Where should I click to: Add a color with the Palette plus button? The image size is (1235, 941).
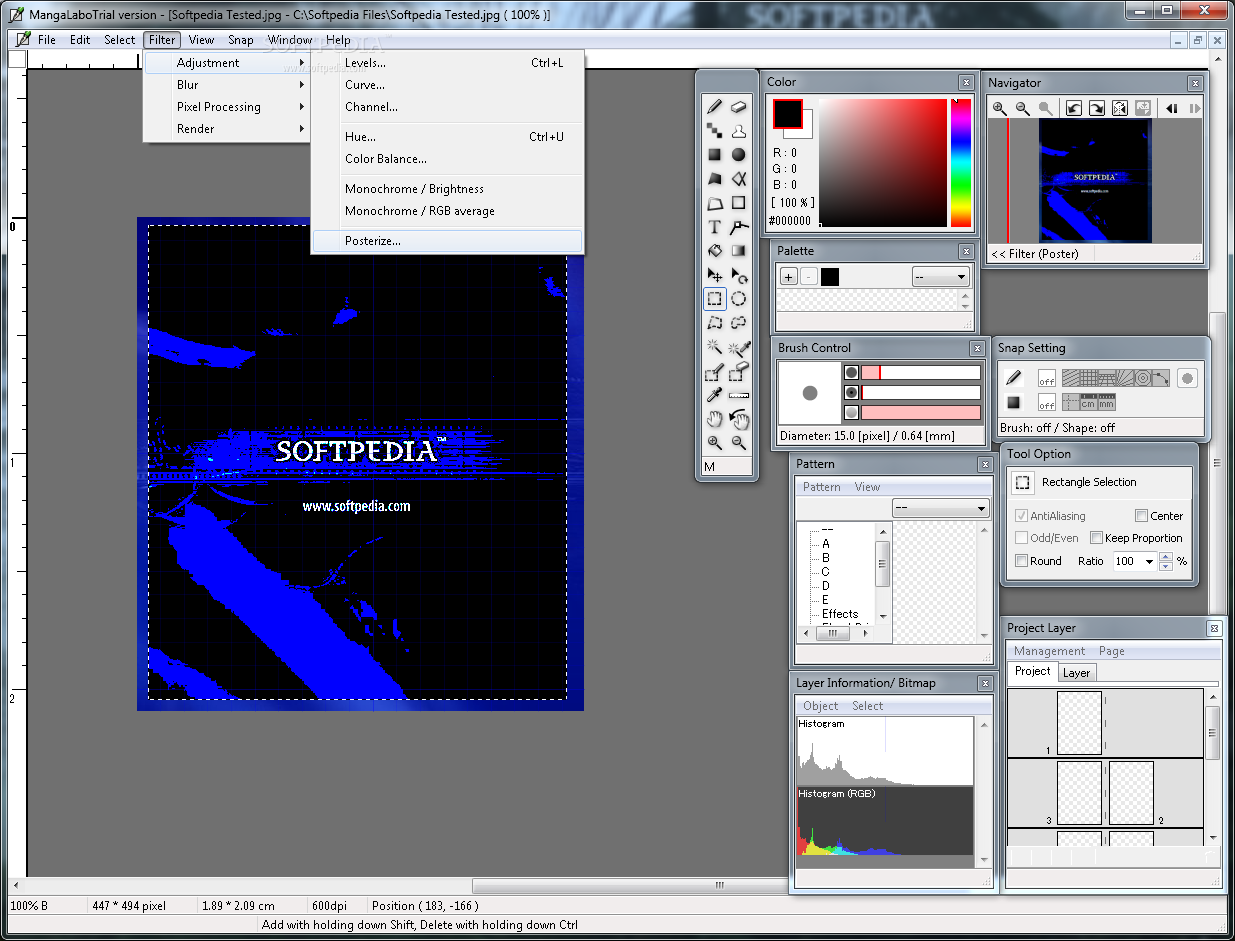[789, 277]
